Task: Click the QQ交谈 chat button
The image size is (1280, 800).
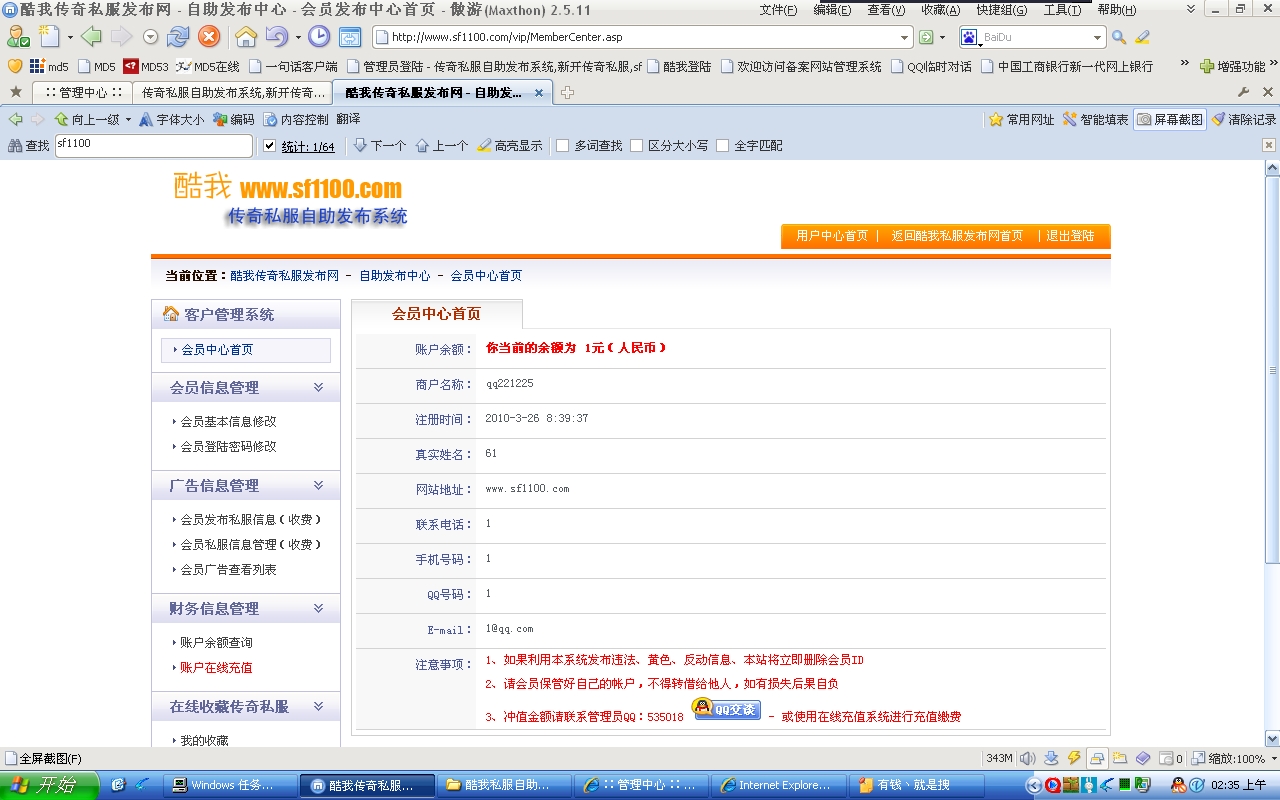Action: (x=727, y=710)
